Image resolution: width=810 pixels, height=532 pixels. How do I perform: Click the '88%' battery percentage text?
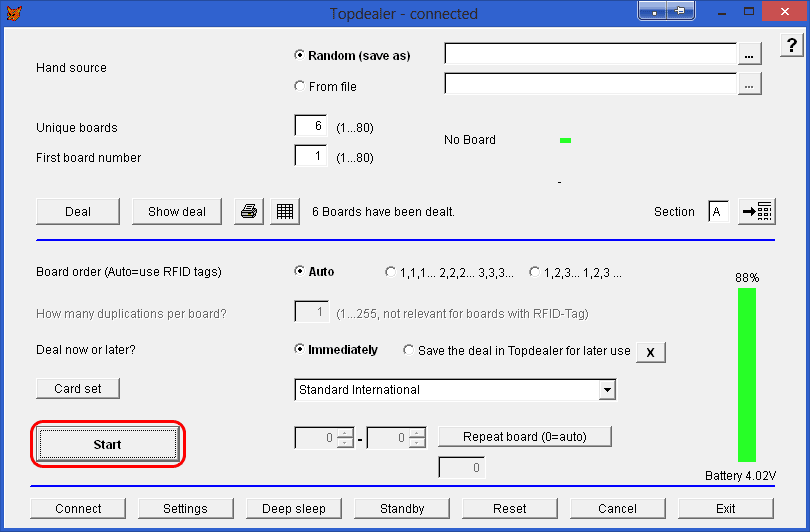tap(747, 278)
